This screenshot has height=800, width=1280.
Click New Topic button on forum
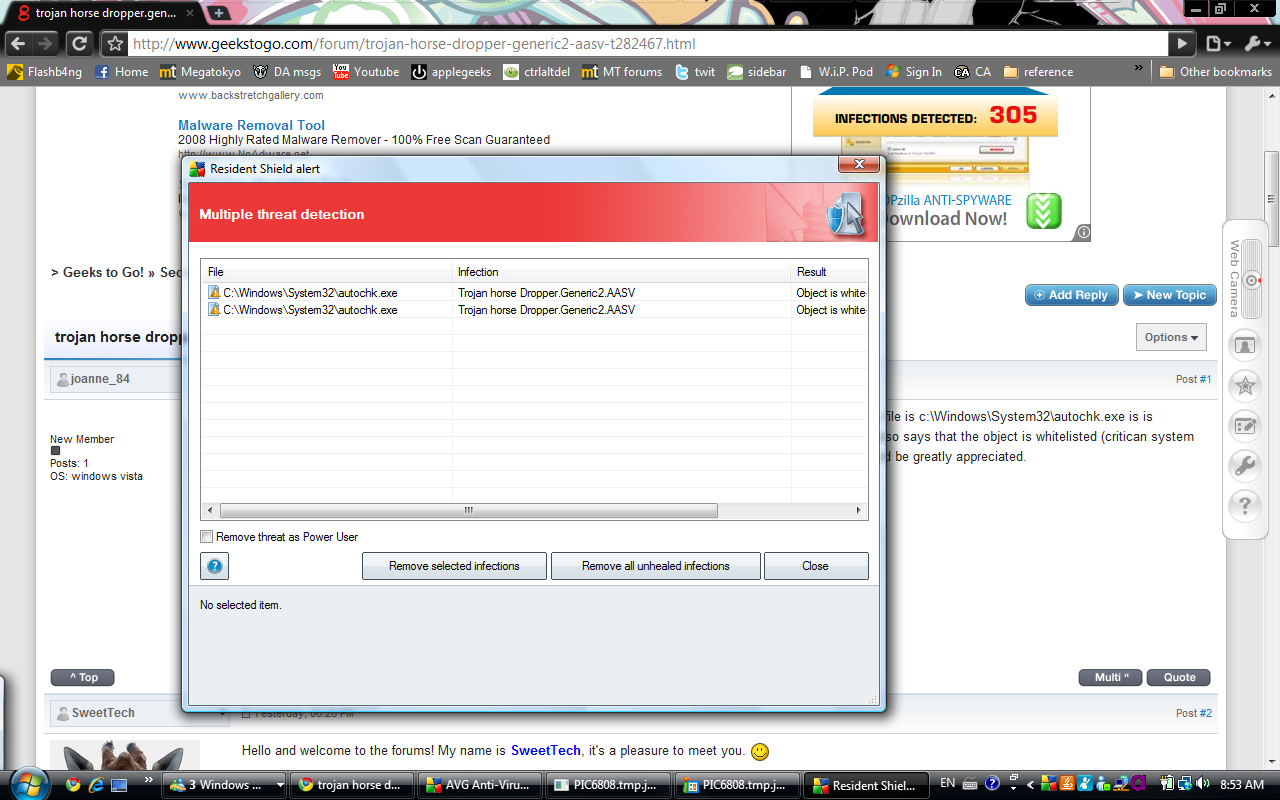1169,295
